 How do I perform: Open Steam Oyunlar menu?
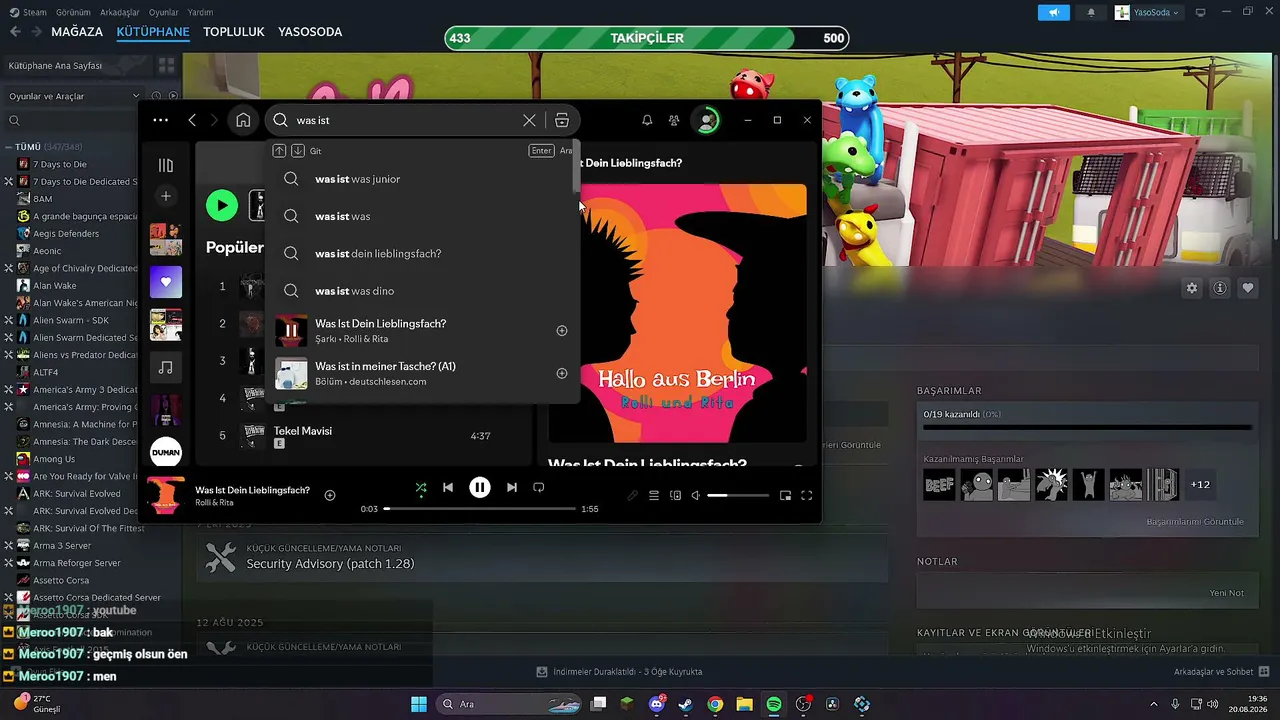point(164,12)
